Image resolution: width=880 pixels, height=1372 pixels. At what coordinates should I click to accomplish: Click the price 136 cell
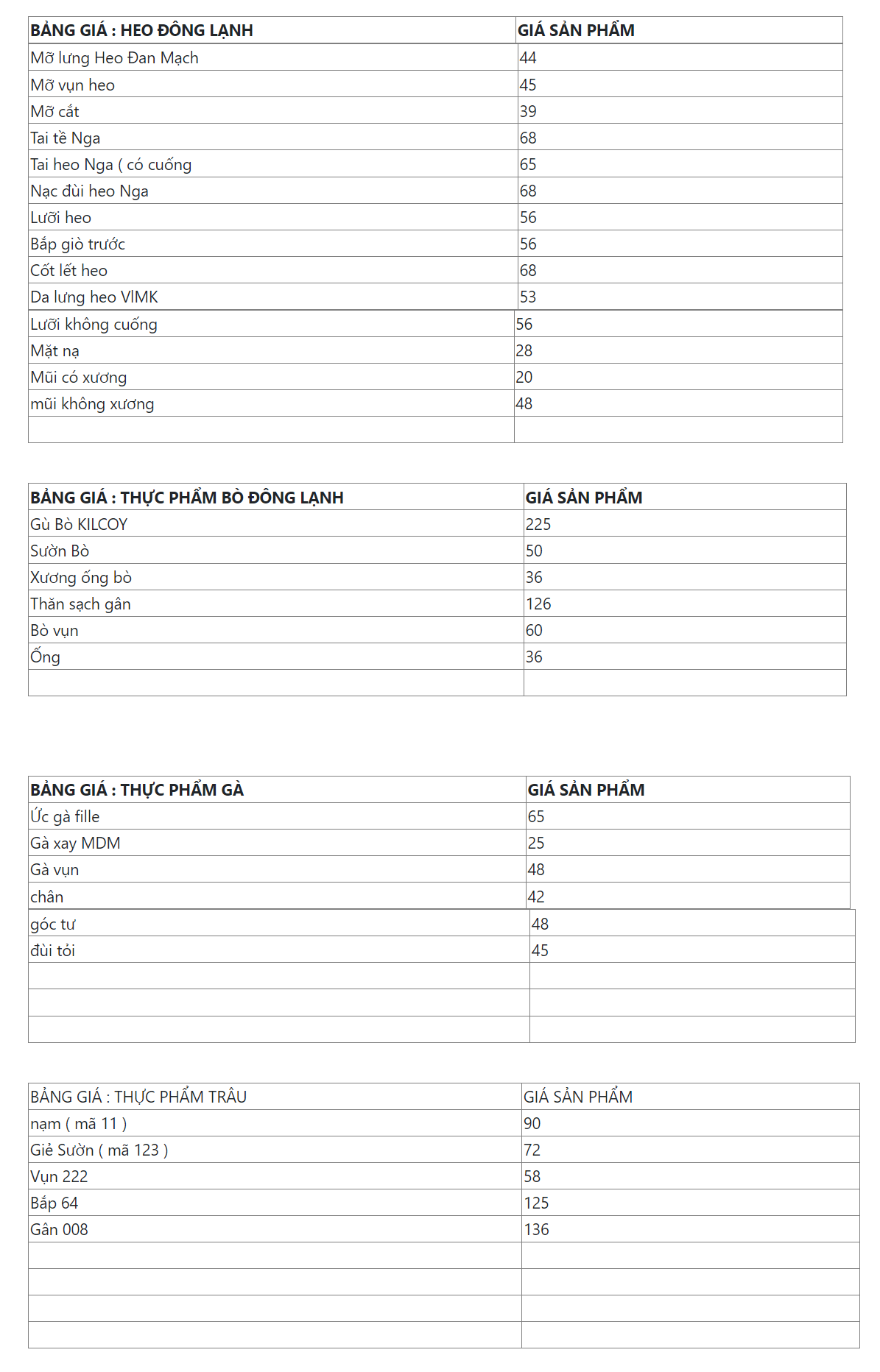point(537,1230)
